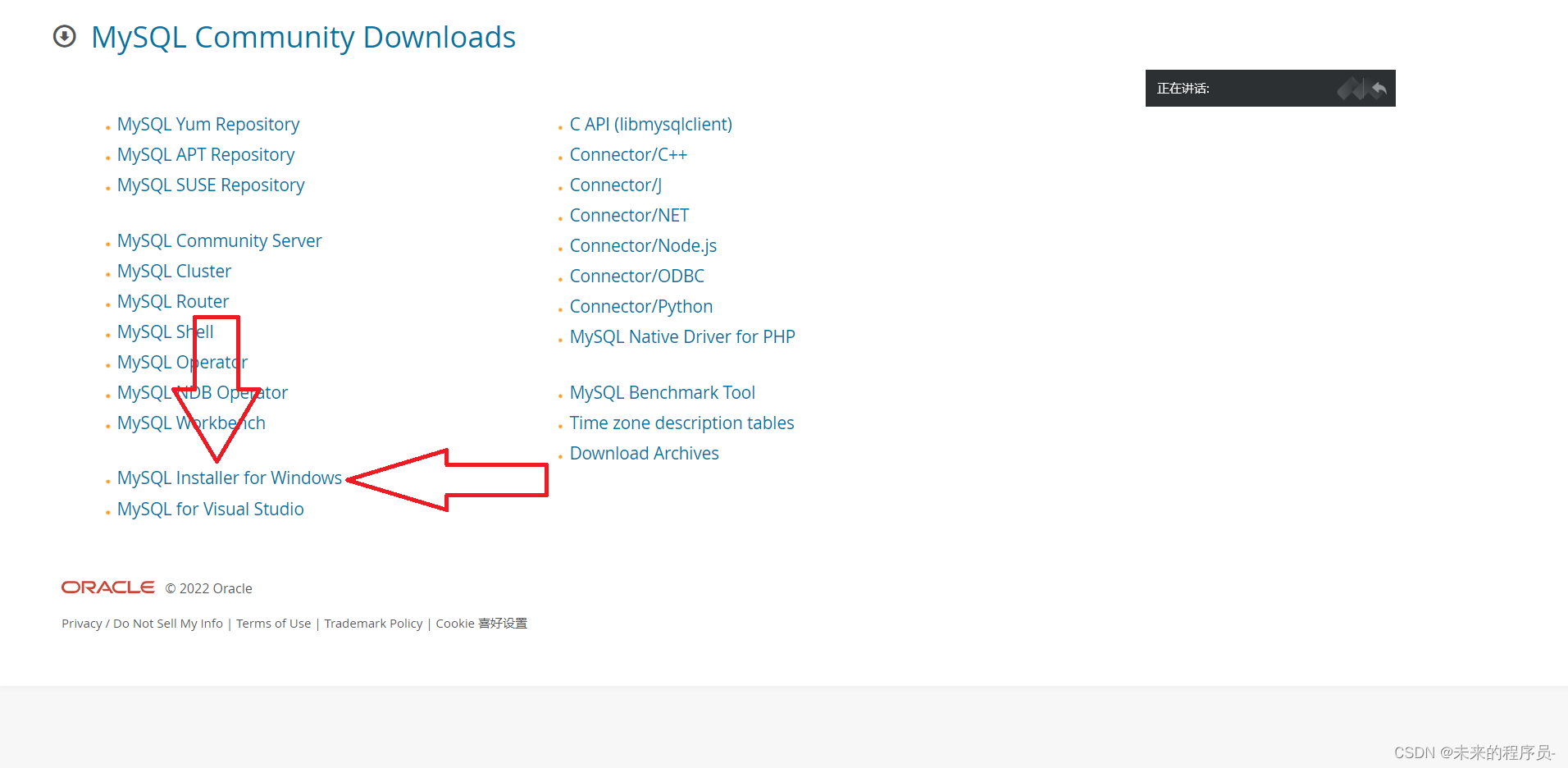The height and width of the screenshot is (768, 1568).
Task: Open the Connector/C++ link
Action: [628, 154]
